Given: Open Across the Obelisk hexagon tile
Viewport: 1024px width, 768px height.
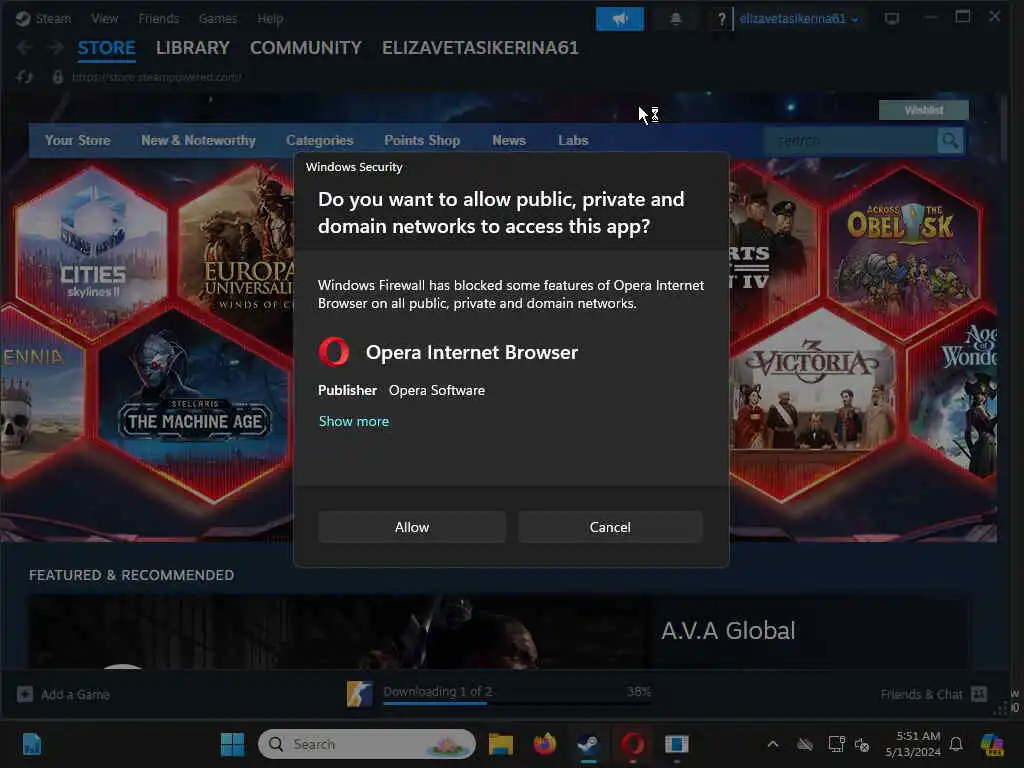Looking at the screenshot, I should 903,251.
